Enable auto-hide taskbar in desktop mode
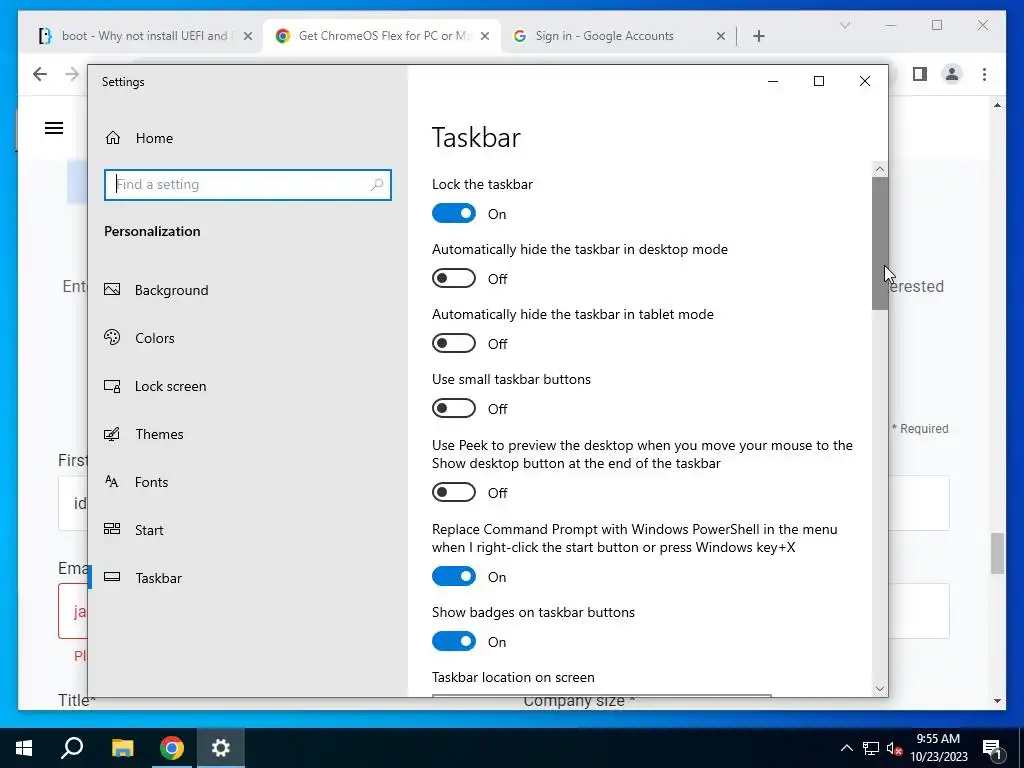Viewport: 1024px width, 768px height. point(454,278)
